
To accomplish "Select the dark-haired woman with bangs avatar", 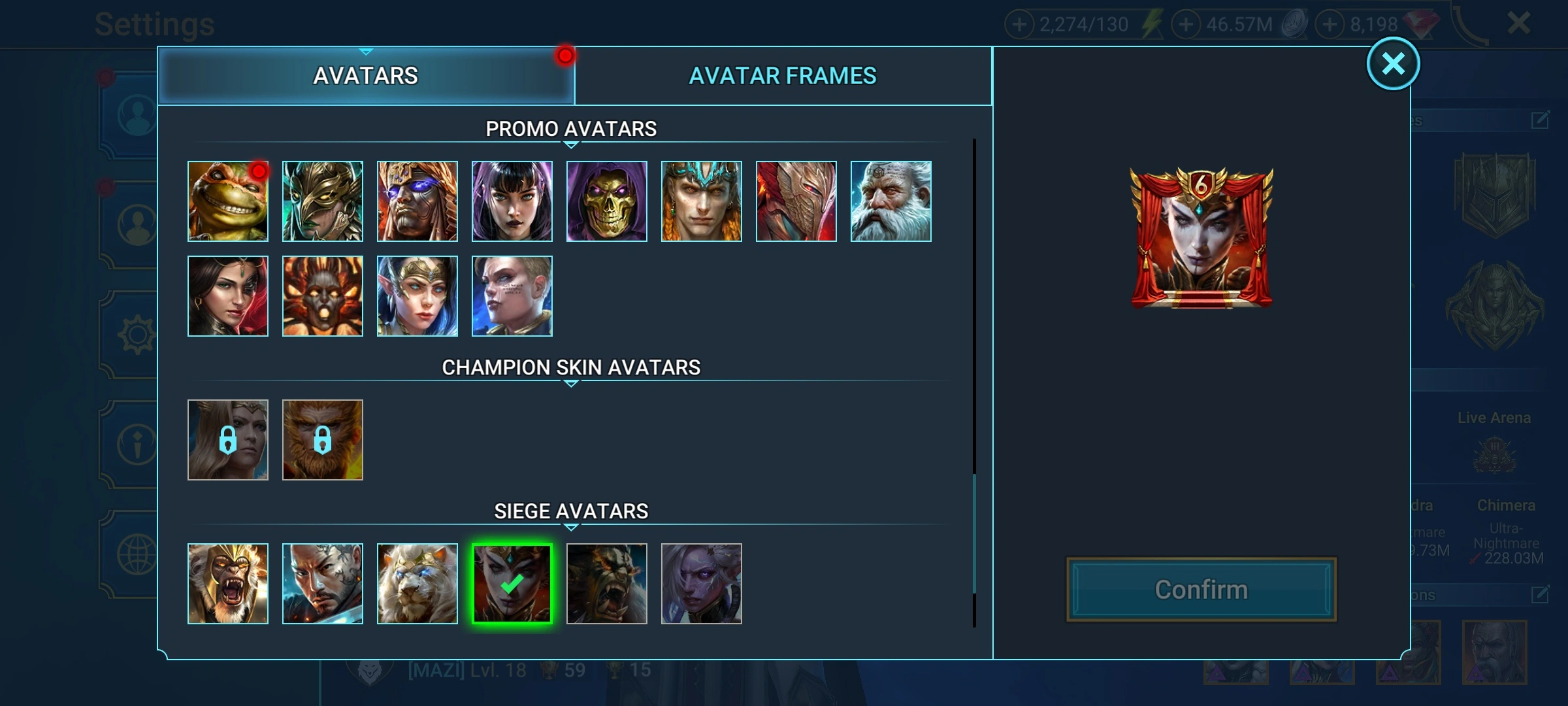I will click(x=512, y=201).
